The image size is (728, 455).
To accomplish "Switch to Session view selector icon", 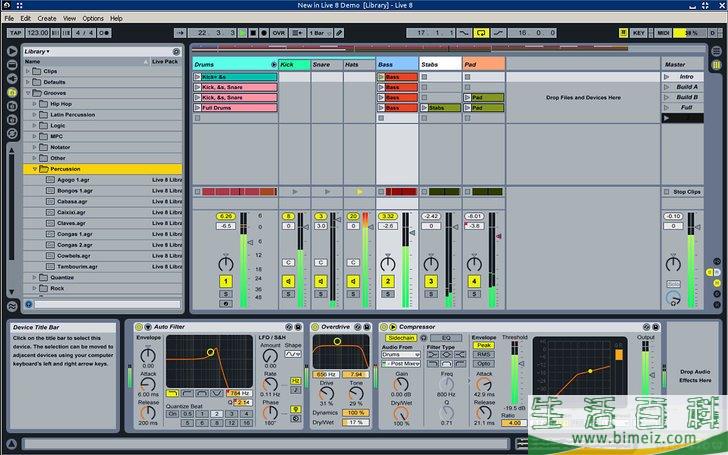I will (x=716, y=65).
